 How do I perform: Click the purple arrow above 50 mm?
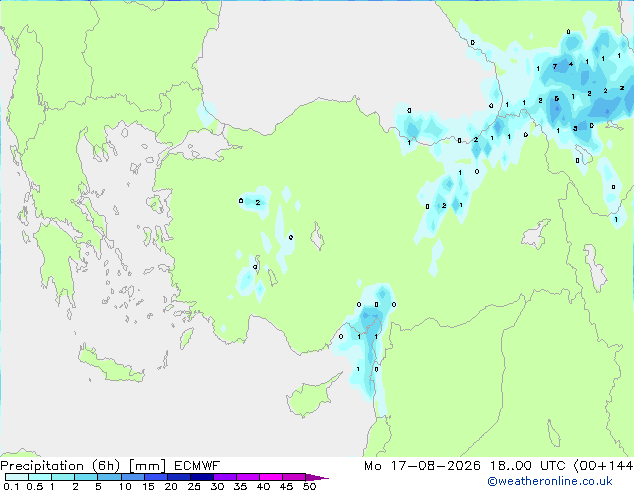(317, 477)
